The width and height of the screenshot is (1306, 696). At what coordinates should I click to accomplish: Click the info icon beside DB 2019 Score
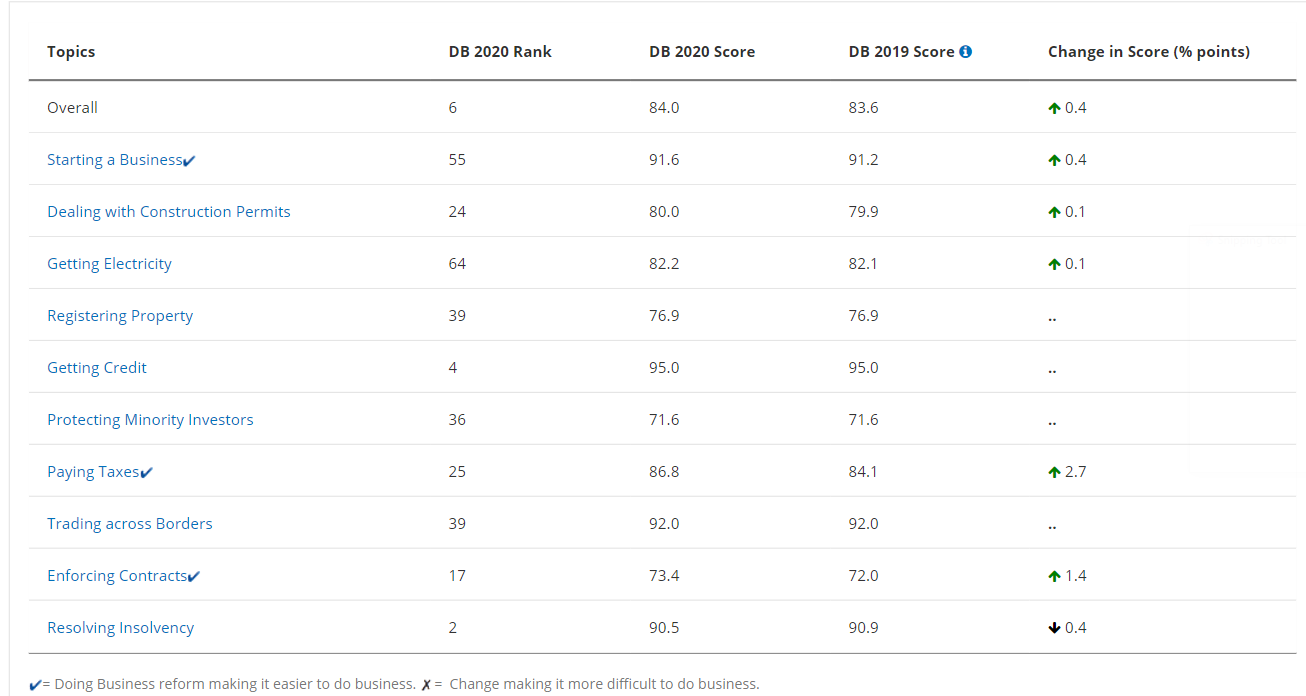(x=965, y=52)
